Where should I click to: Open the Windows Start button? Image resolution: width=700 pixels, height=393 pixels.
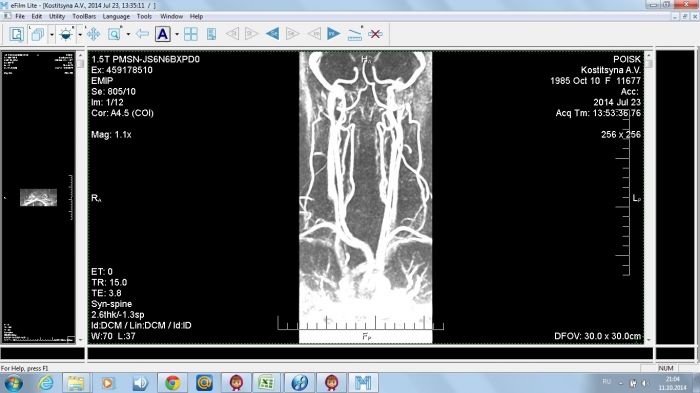(13, 383)
